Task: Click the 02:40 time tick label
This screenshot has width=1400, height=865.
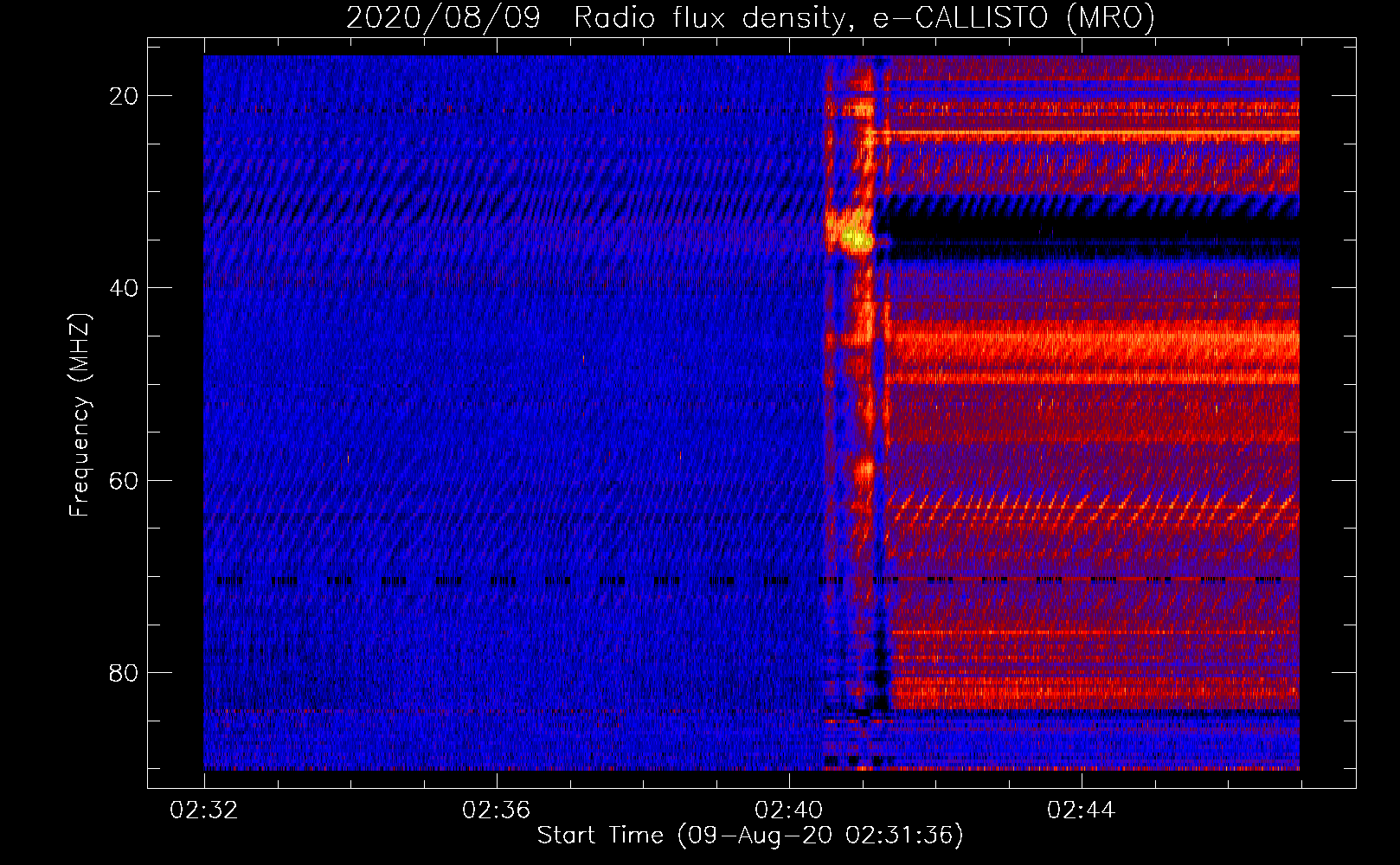Action: (x=789, y=811)
